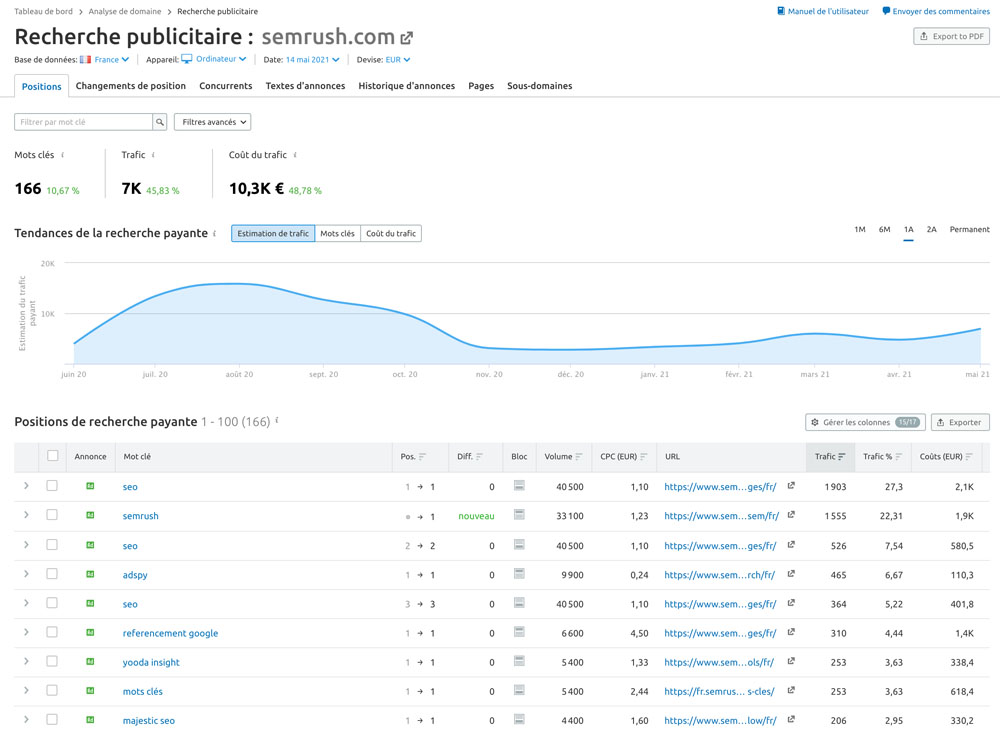Sort by Pos. column sort icon
The image size is (1000, 733).
(422, 457)
